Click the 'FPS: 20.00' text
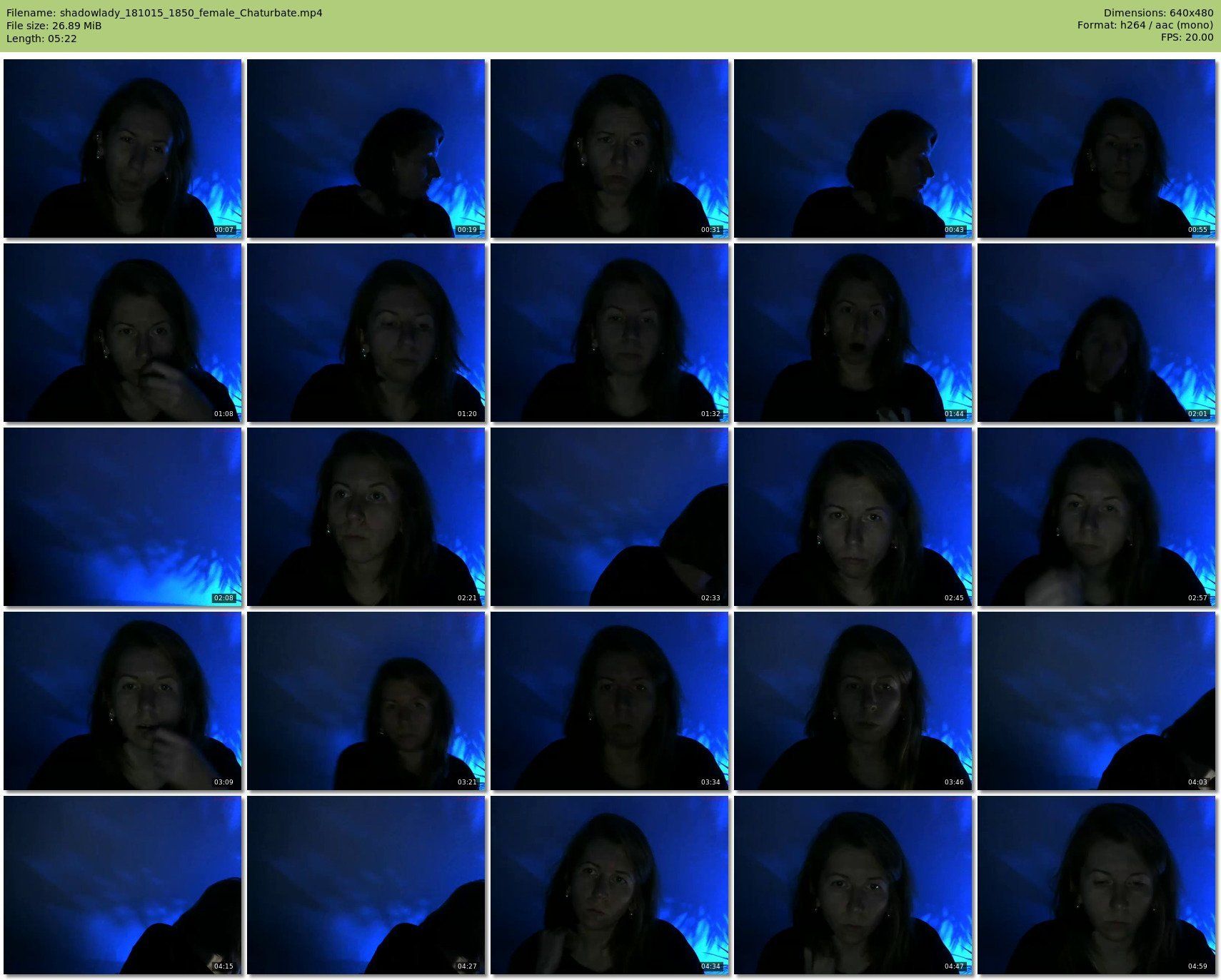 (1187, 39)
